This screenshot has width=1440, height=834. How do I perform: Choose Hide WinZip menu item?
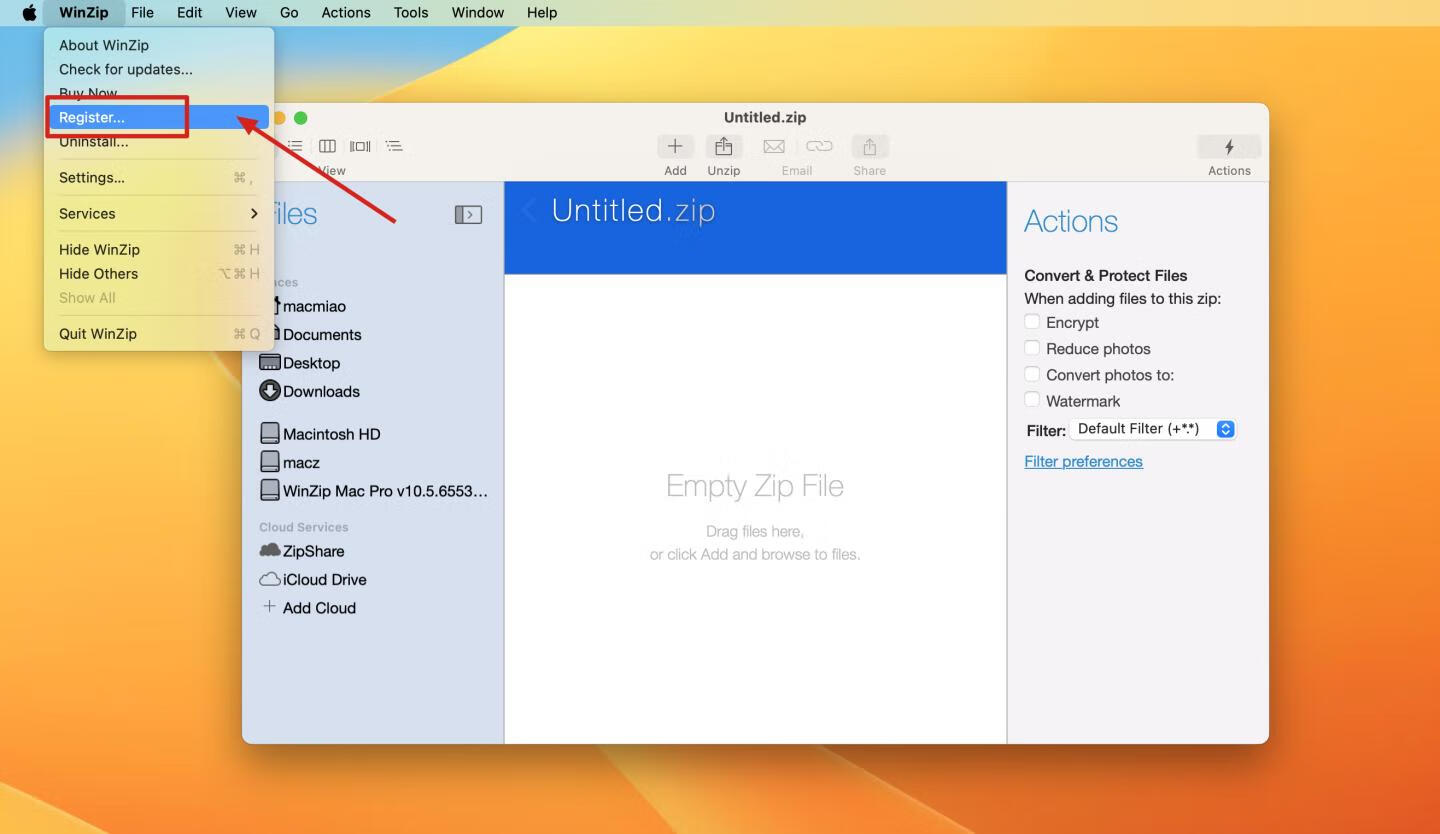coord(159,249)
